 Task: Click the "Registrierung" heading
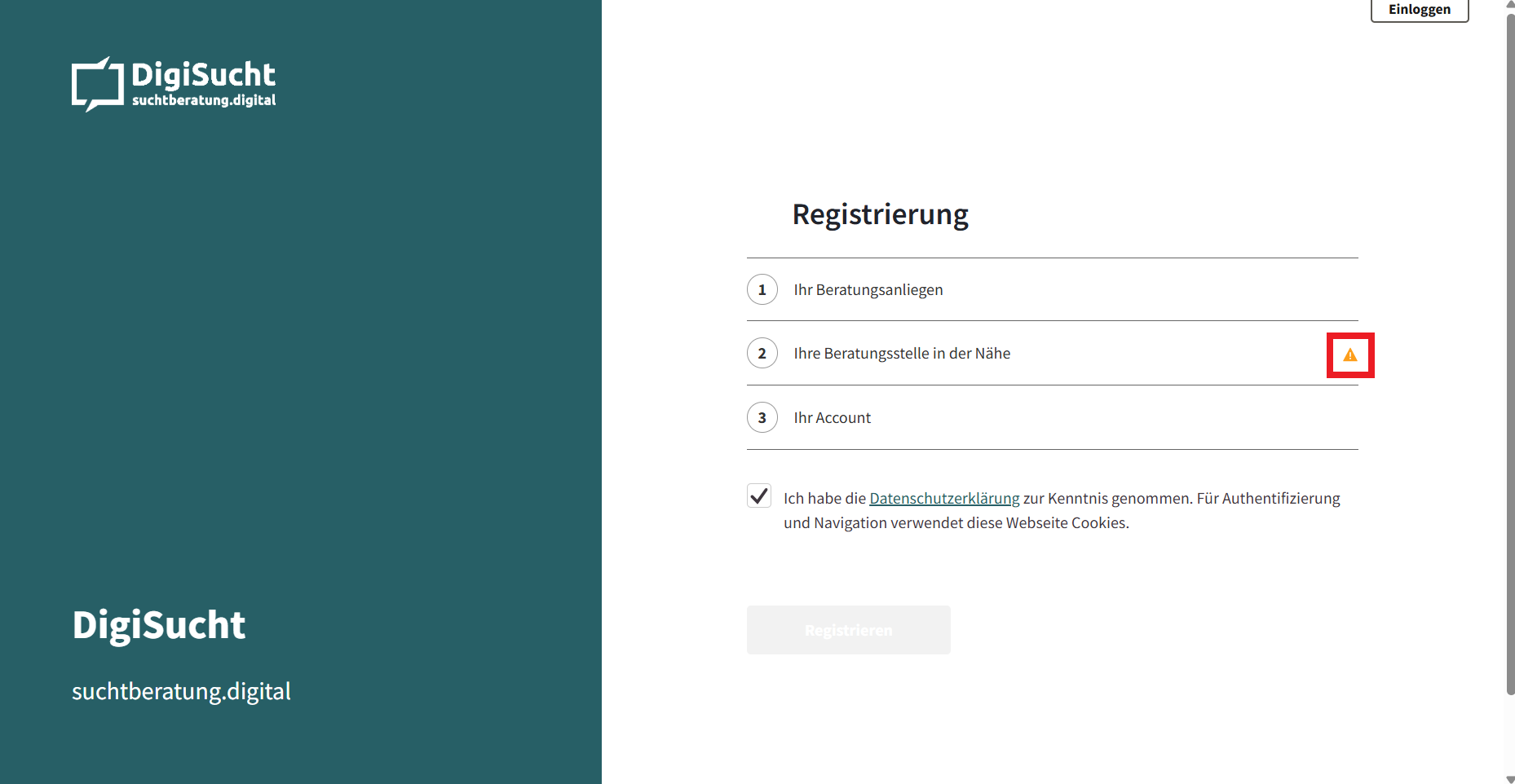880,214
